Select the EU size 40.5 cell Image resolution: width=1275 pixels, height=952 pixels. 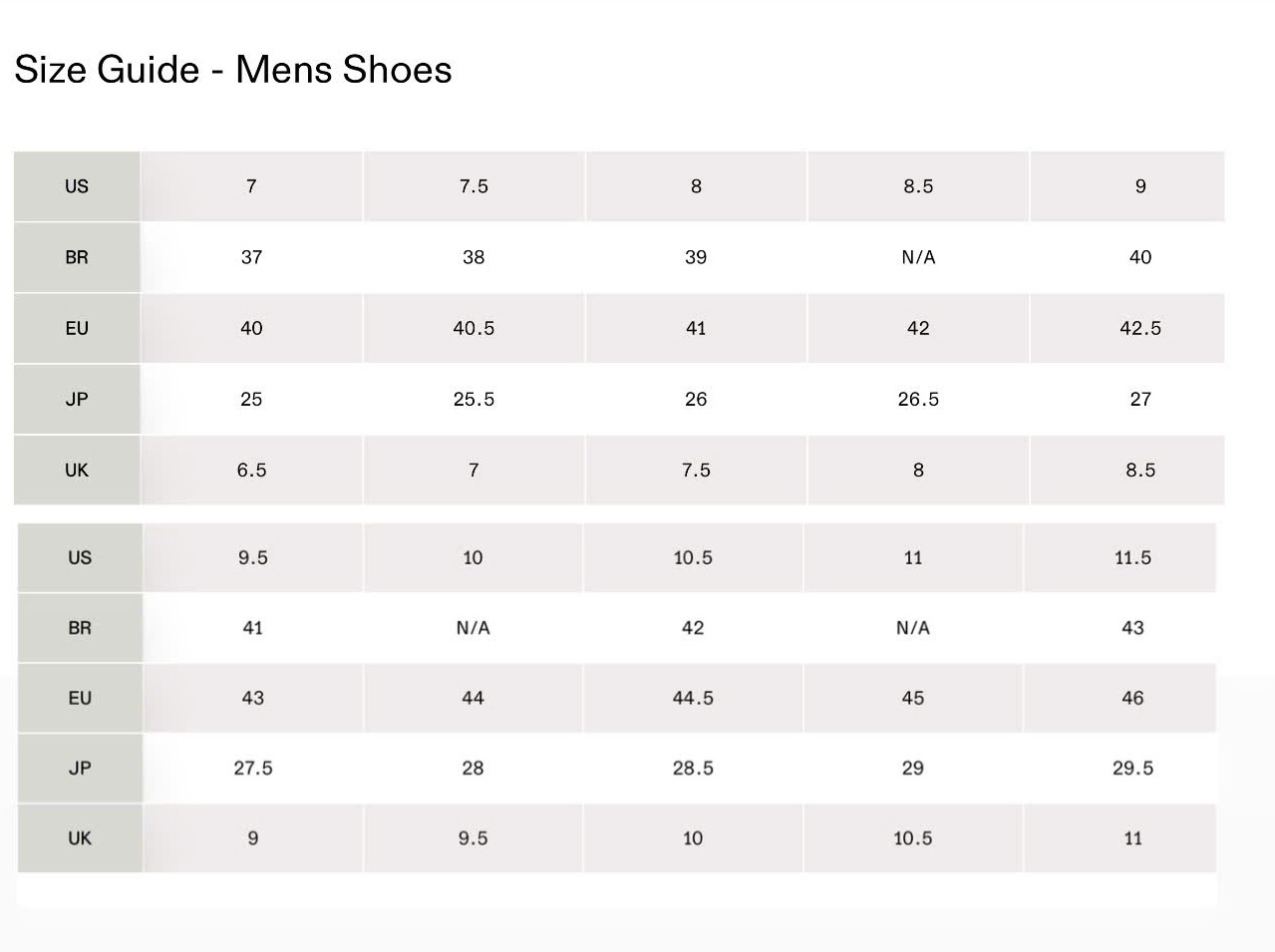pos(474,328)
